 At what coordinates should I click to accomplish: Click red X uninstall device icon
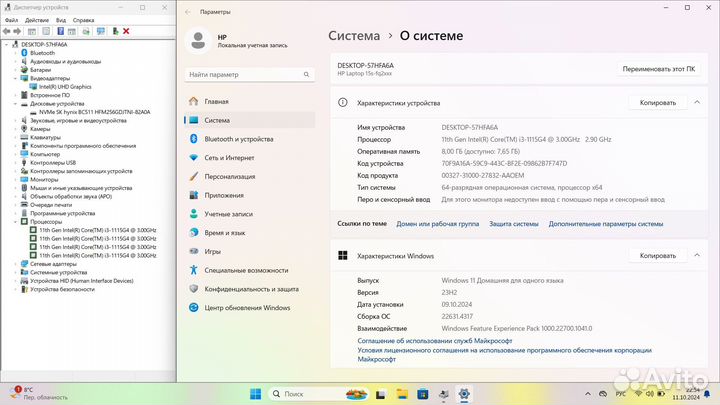pyautogui.click(x=126, y=31)
